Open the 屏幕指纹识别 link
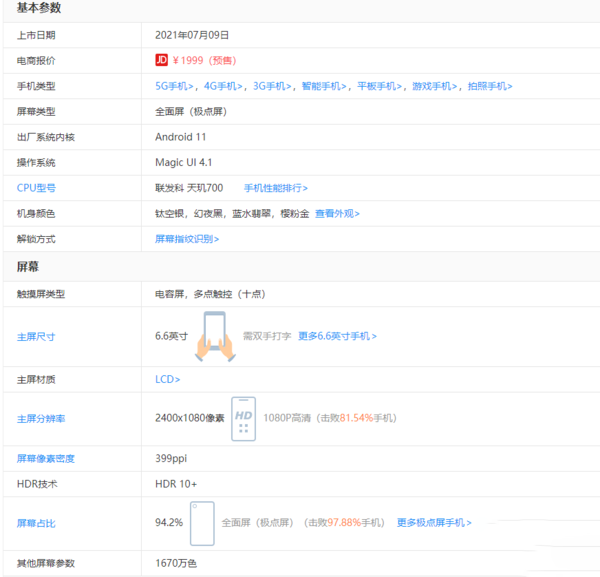600x577 pixels. (x=187, y=239)
